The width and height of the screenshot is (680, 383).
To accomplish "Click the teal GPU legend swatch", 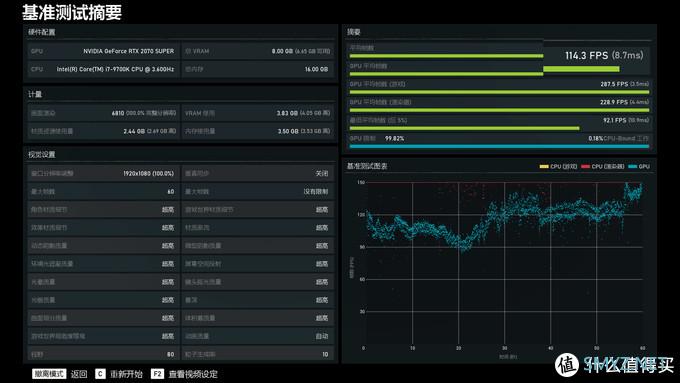I will (633, 167).
